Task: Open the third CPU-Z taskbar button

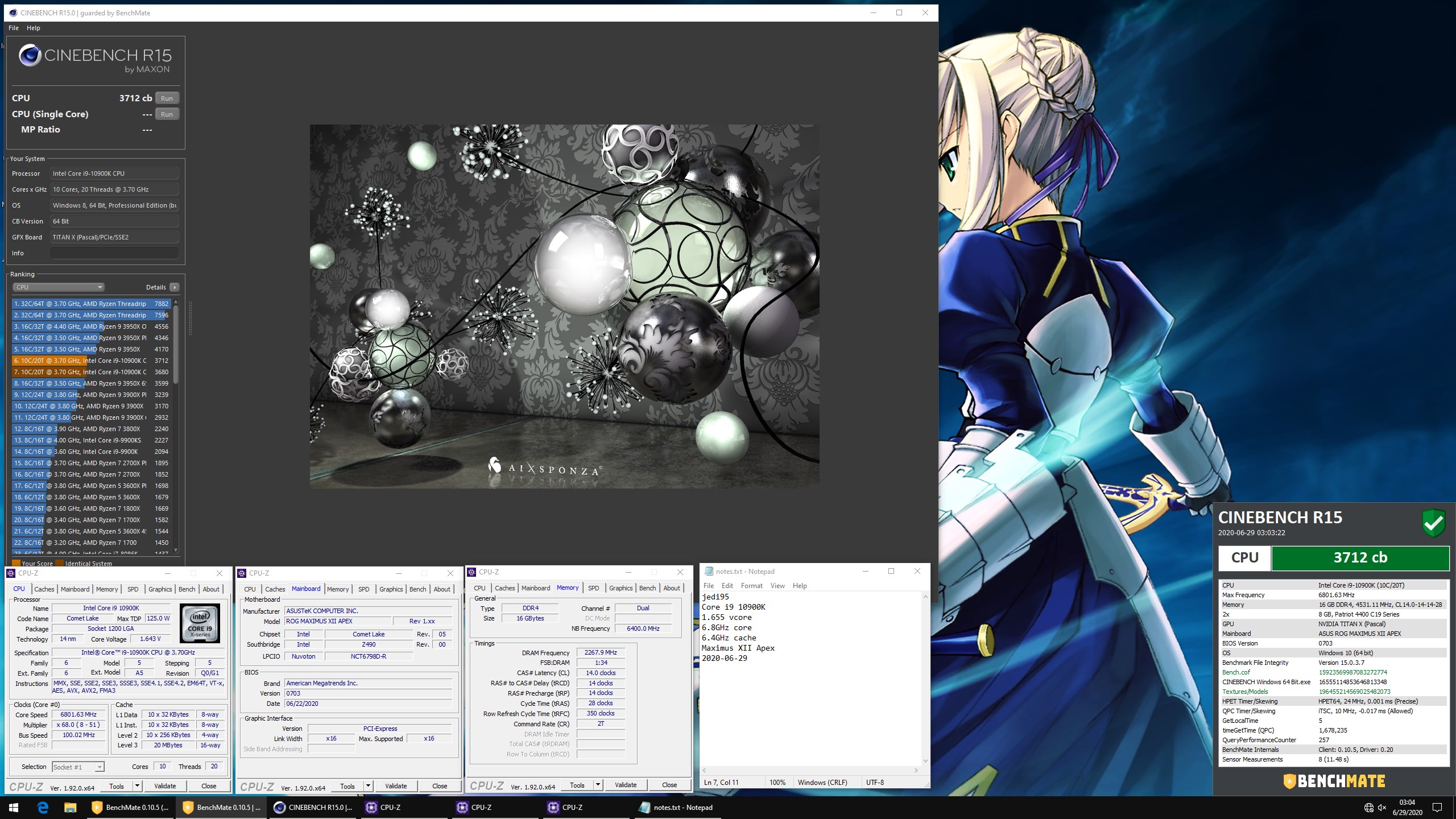Action: coord(587,807)
